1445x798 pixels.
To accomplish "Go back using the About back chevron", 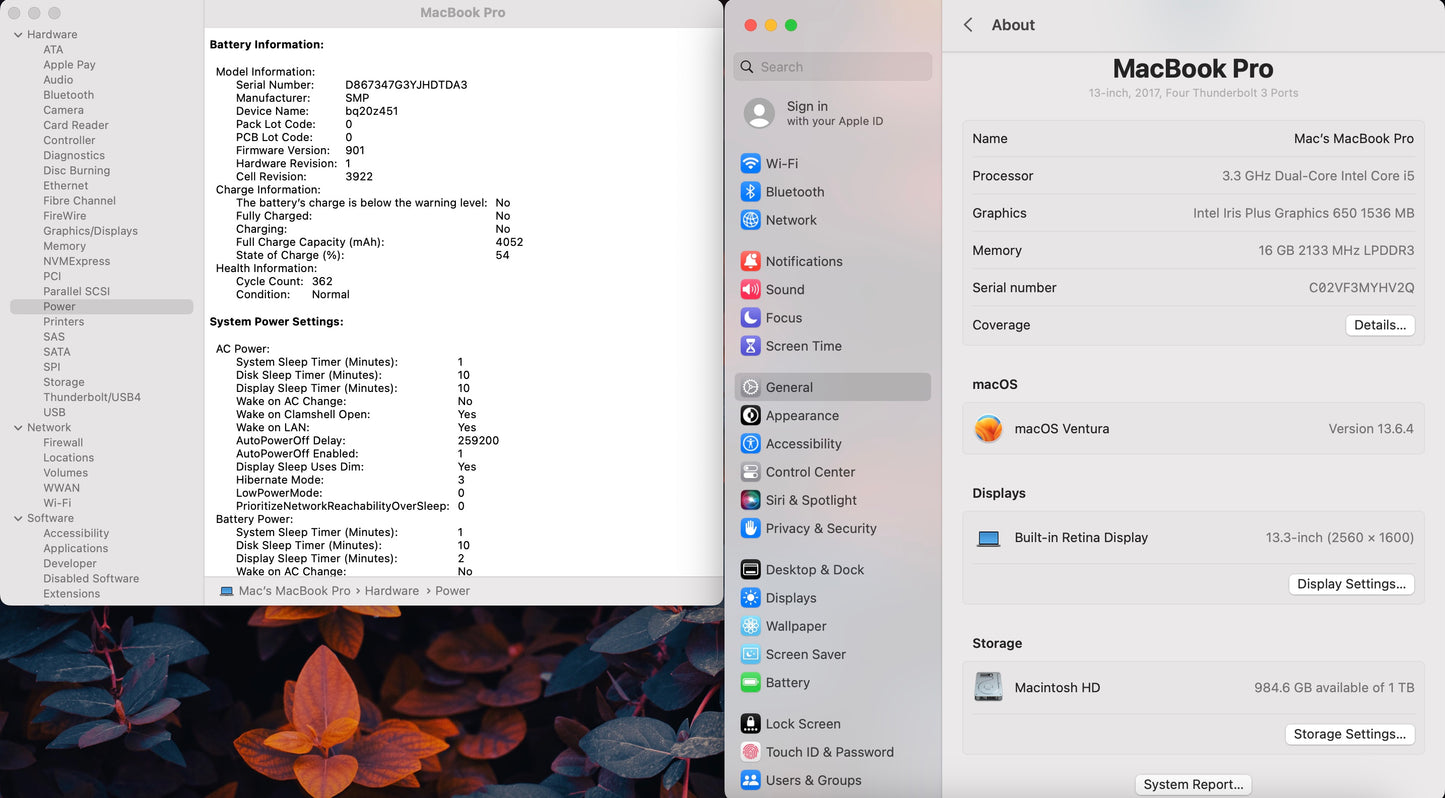I will (x=968, y=25).
